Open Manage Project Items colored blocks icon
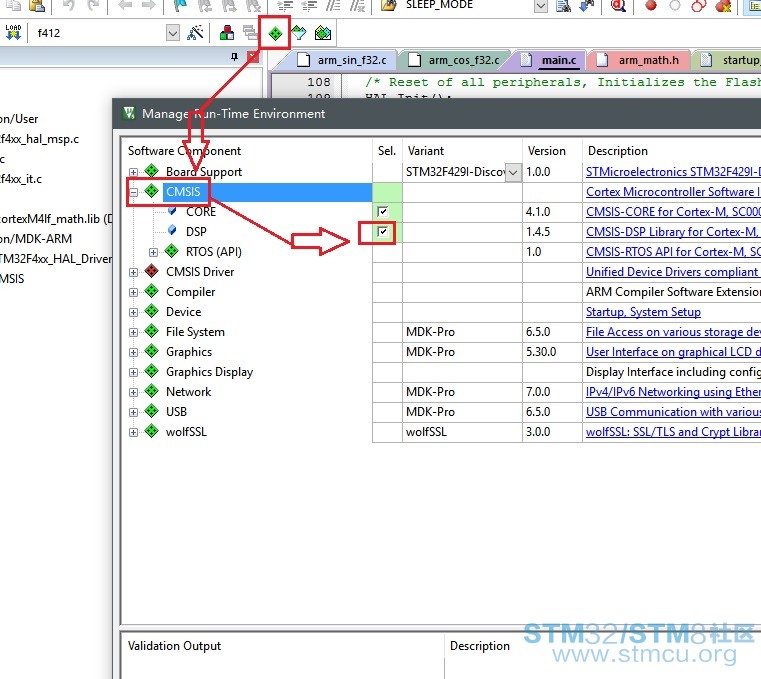Image resolution: width=761 pixels, height=679 pixels. point(227,33)
